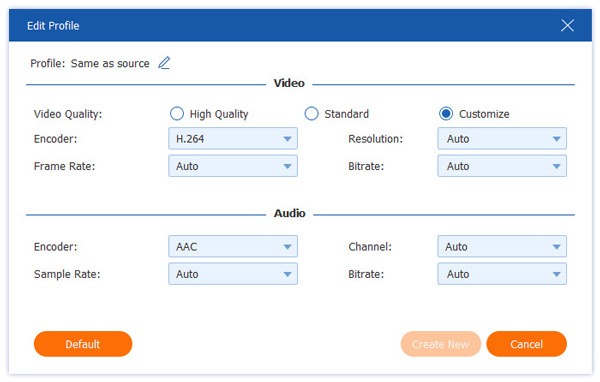
Task: Select the High Quality radio button
Action: pyautogui.click(x=177, y=114)
